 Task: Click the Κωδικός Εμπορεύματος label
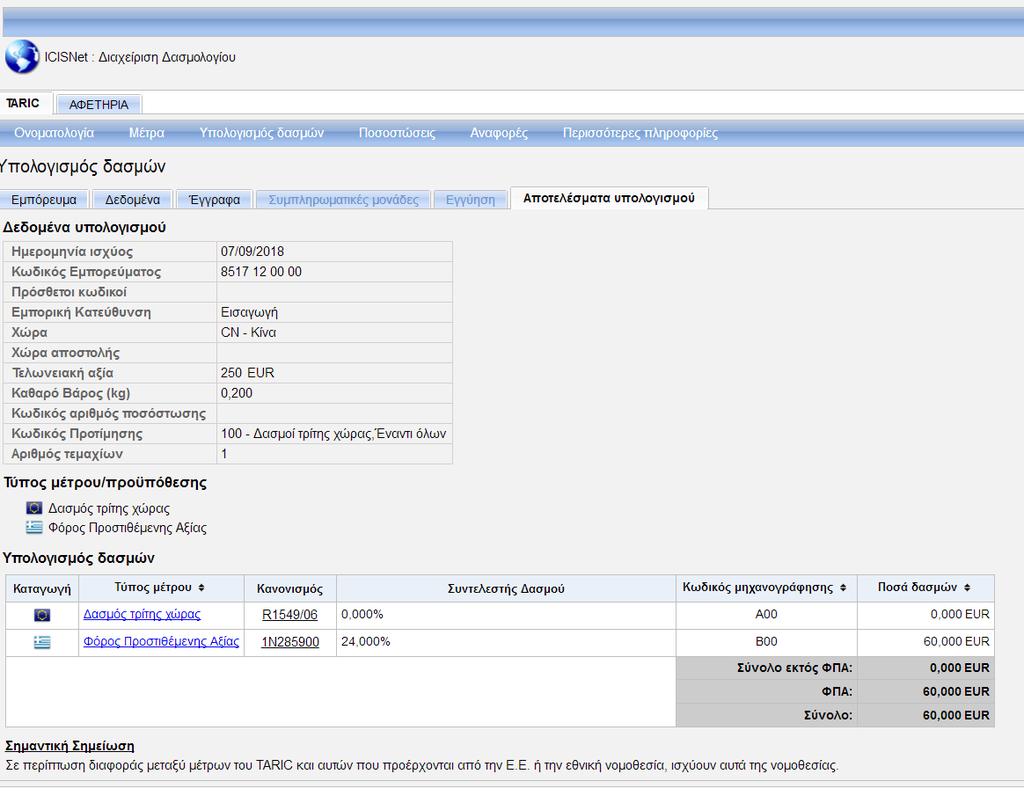pyautogui.click(x=86, y=272)
